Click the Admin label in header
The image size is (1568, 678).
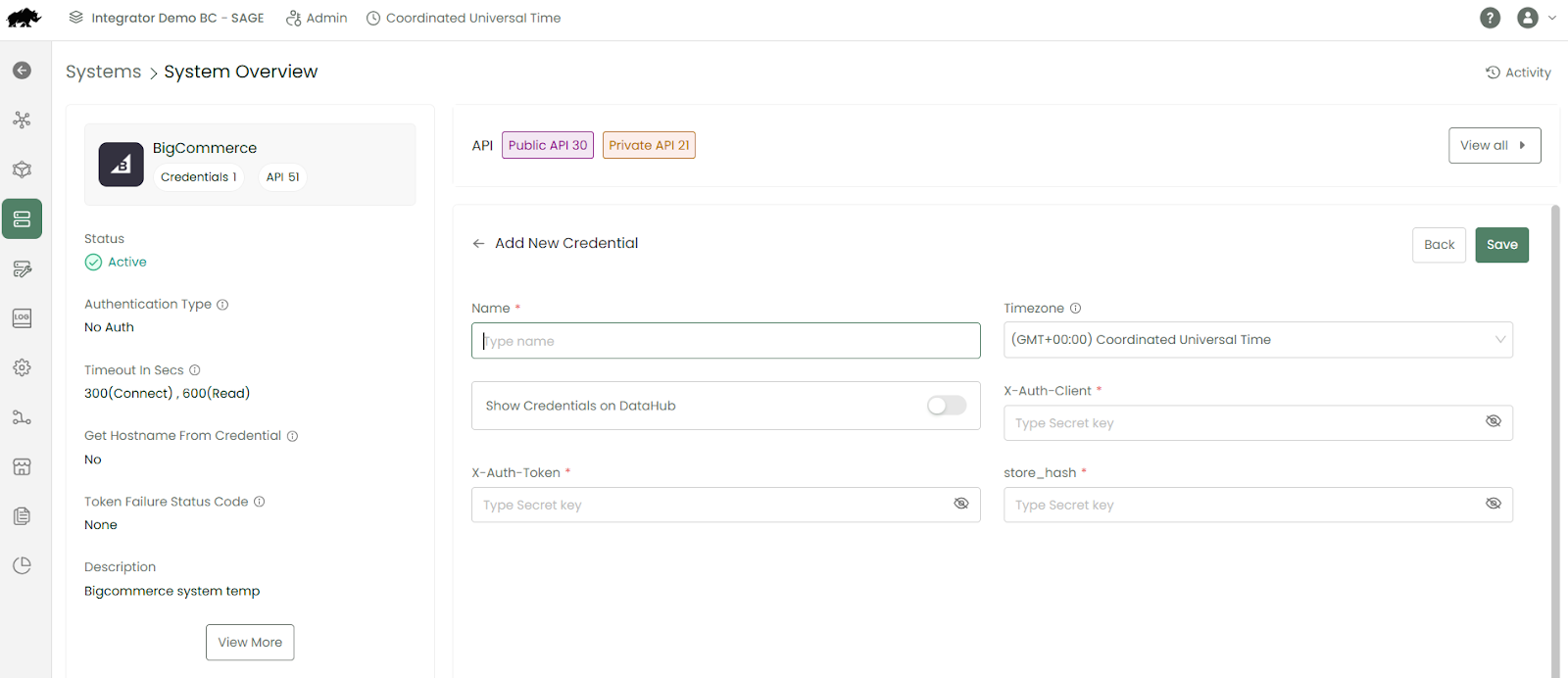pyautogui.click(x=326, y=18)
